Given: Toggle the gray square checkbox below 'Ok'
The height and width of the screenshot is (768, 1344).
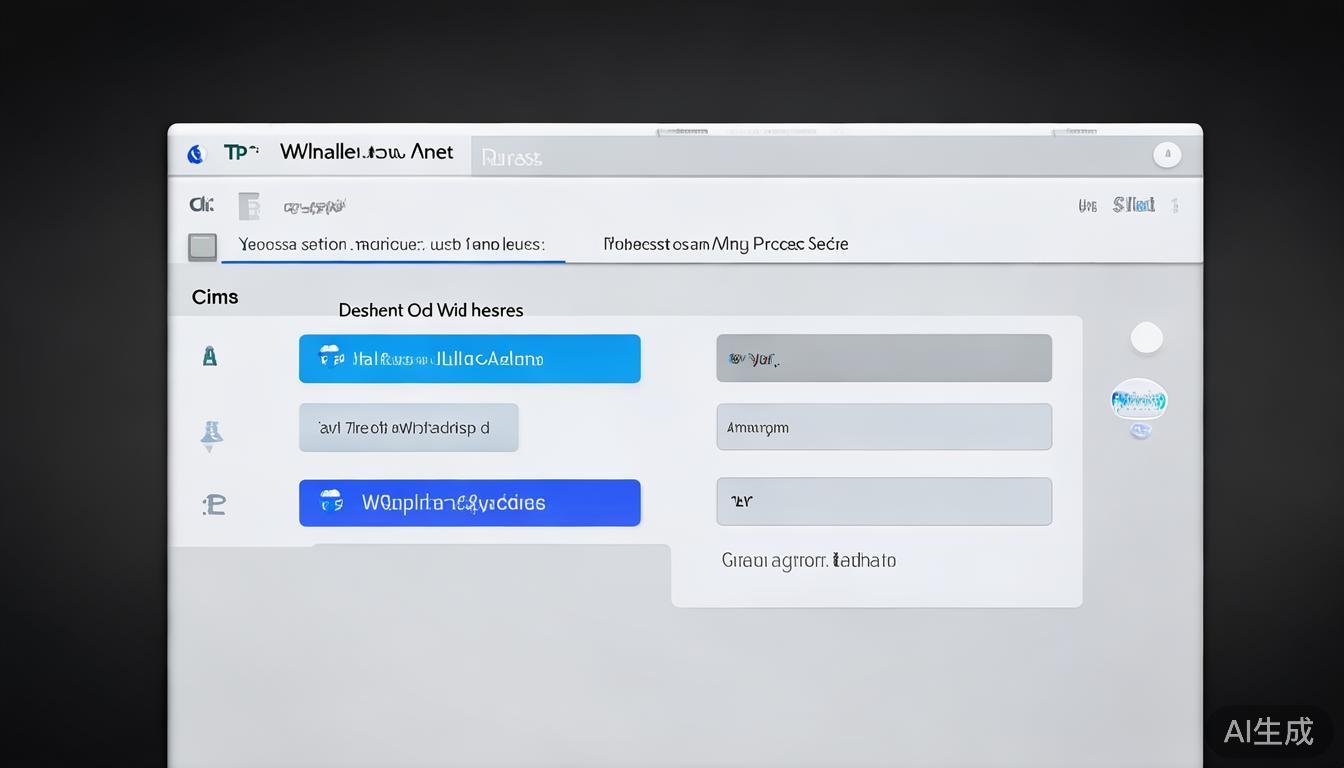Looking at the screenshot, I should [203, 246].
